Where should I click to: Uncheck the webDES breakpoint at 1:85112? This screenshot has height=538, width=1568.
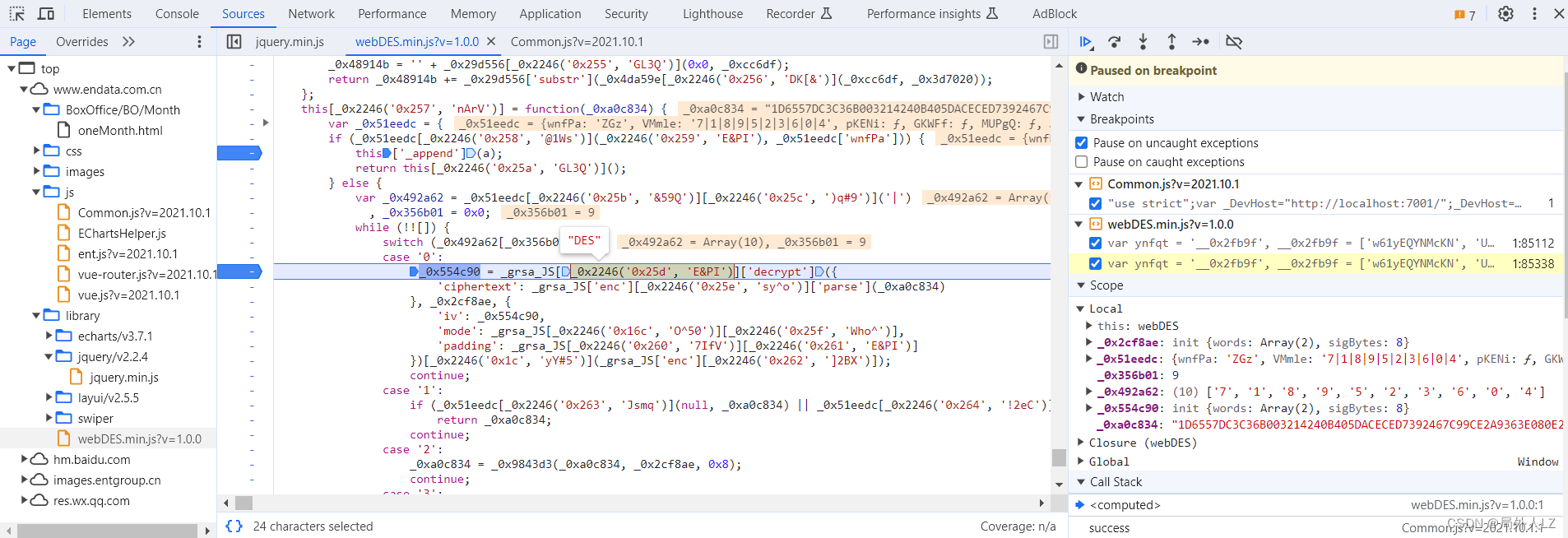pyautogui.click(x=1095, y=243)
